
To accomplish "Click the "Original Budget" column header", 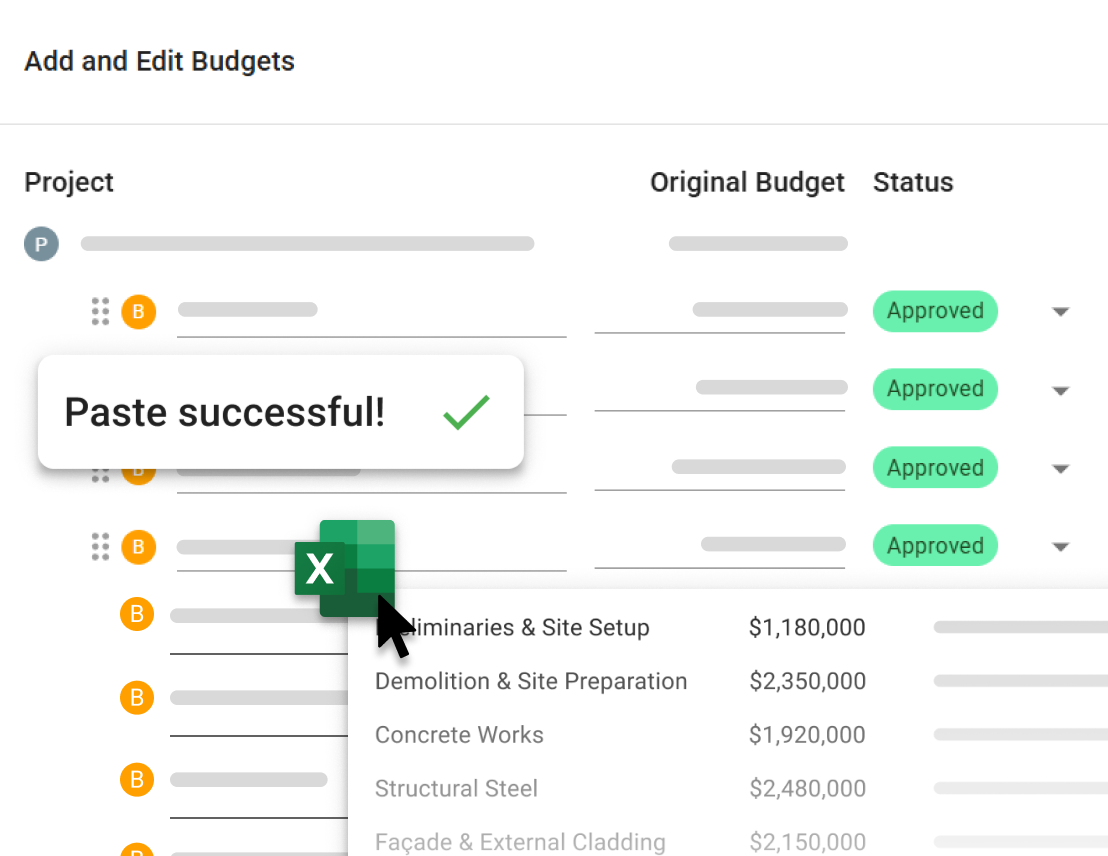I will click(747, 182).
